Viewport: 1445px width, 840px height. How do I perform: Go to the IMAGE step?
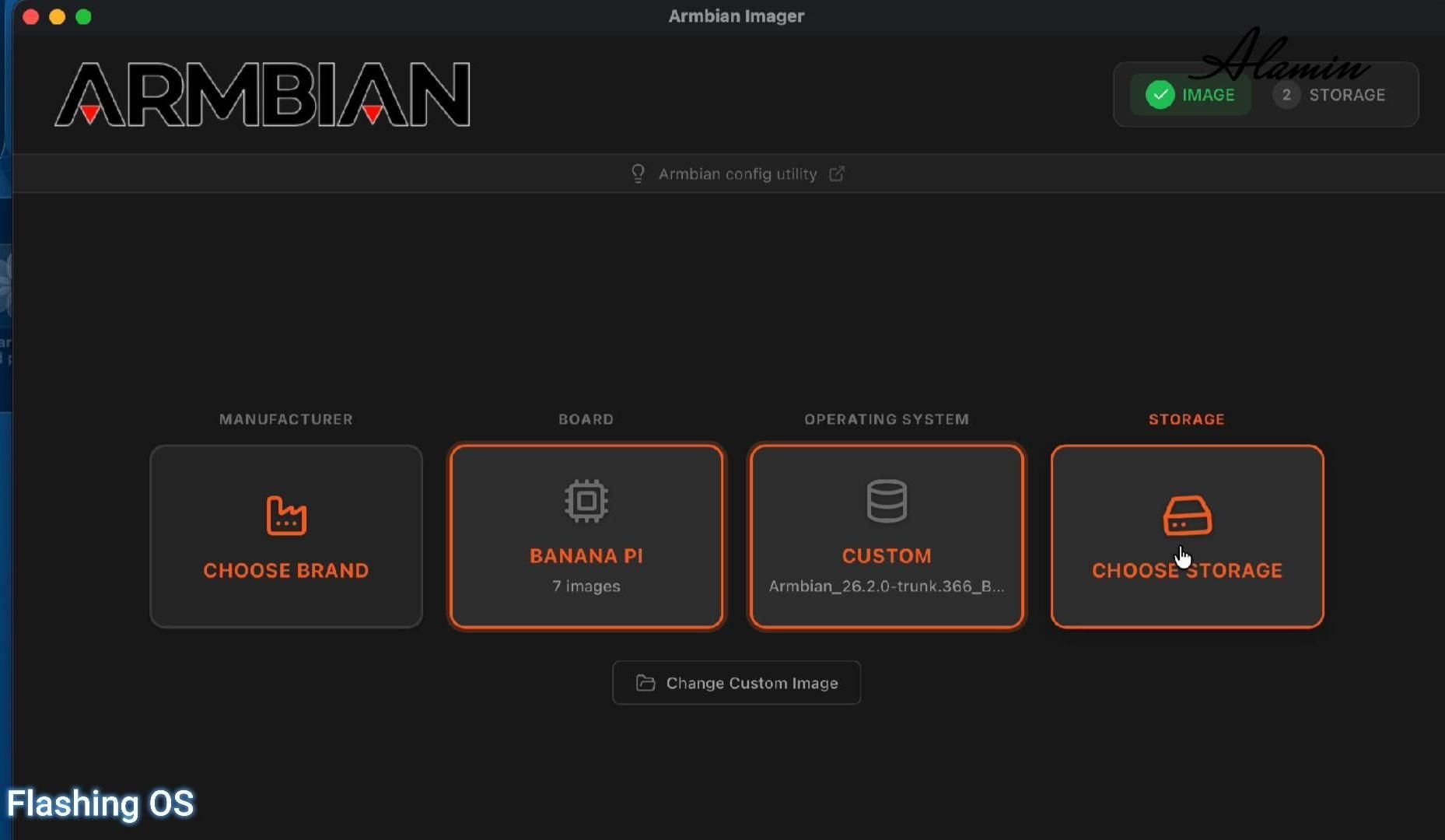(1191, 95)
